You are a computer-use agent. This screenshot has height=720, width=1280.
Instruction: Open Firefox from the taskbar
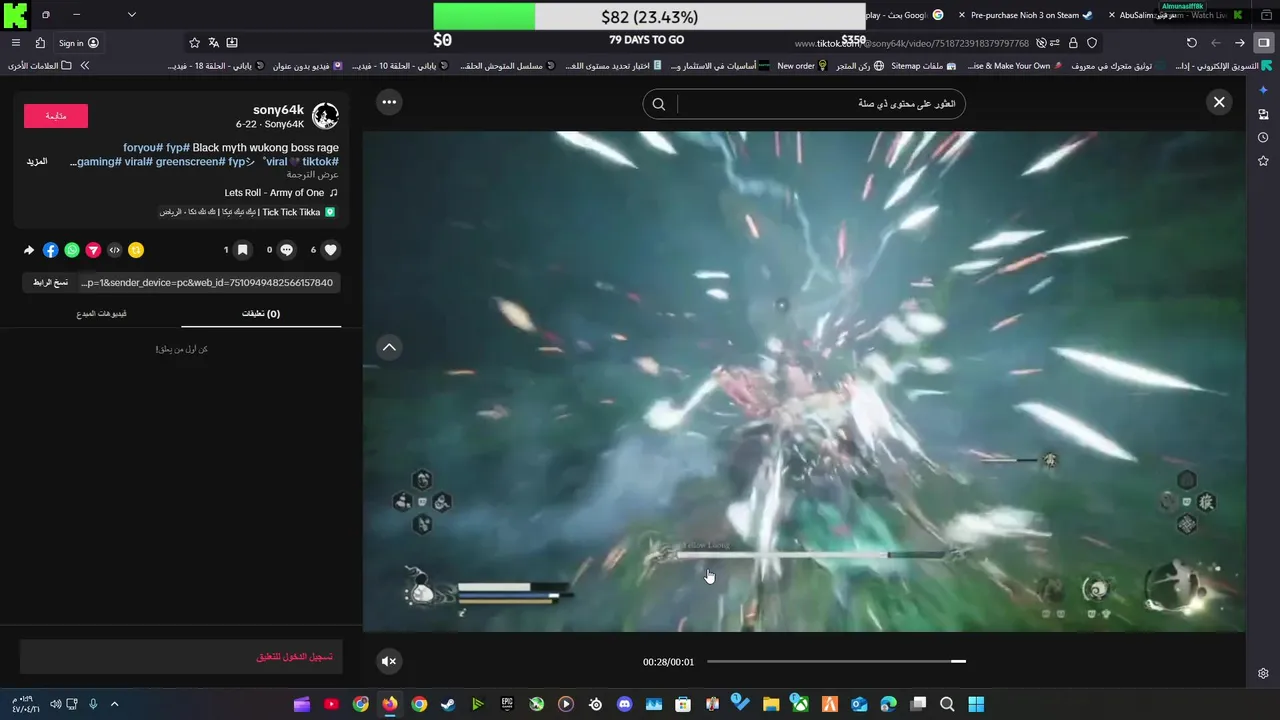[389, 704]
